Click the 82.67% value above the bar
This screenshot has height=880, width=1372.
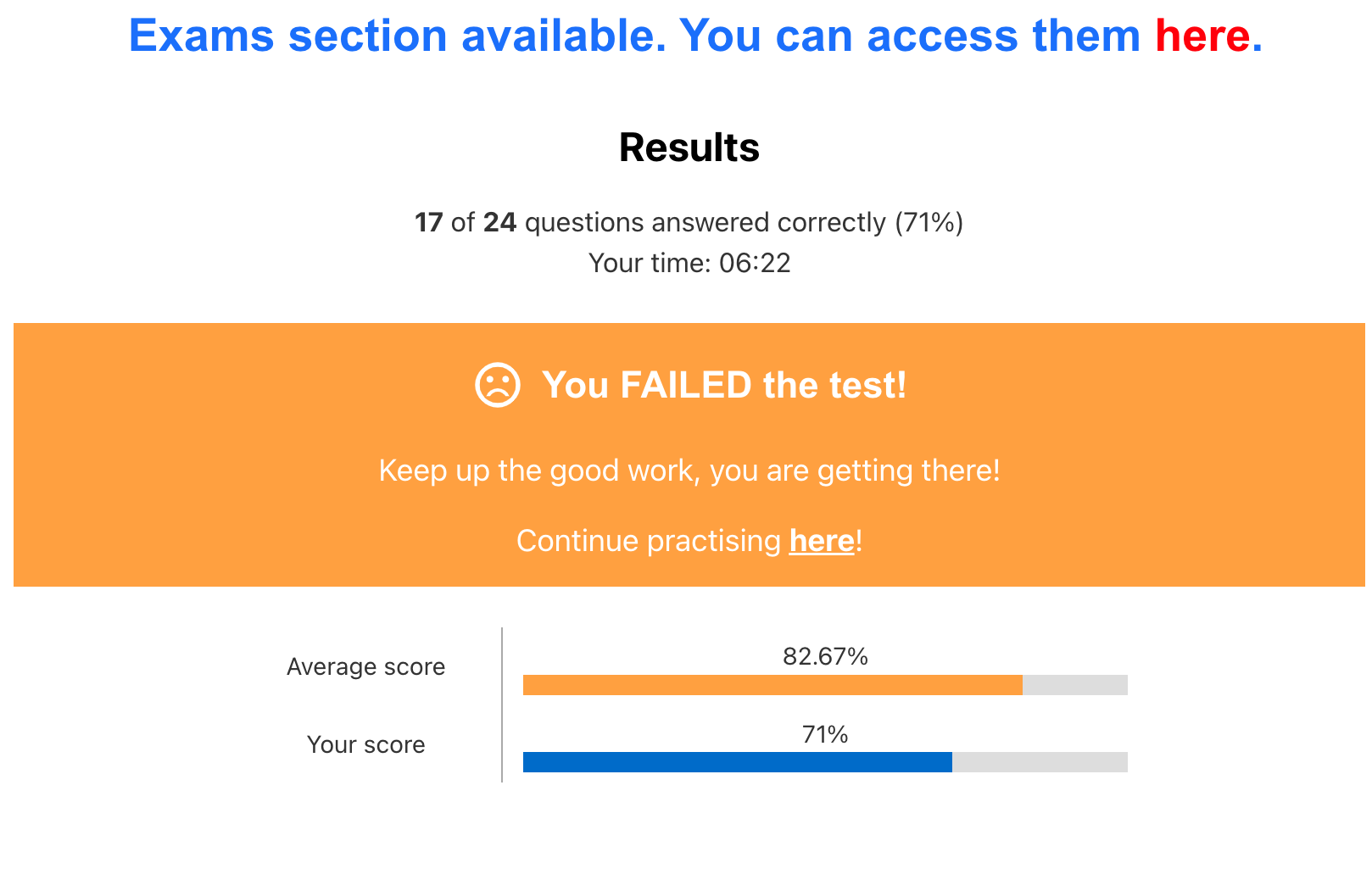click(x=825, y=656)
